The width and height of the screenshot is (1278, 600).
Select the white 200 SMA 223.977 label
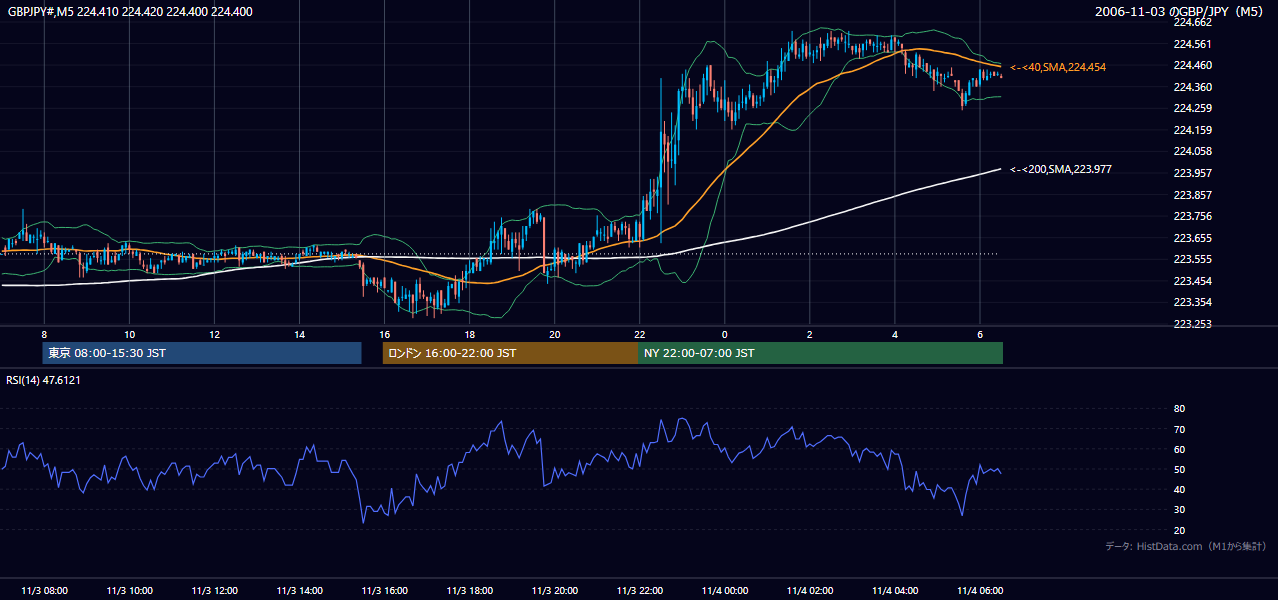pos(1061,169)
